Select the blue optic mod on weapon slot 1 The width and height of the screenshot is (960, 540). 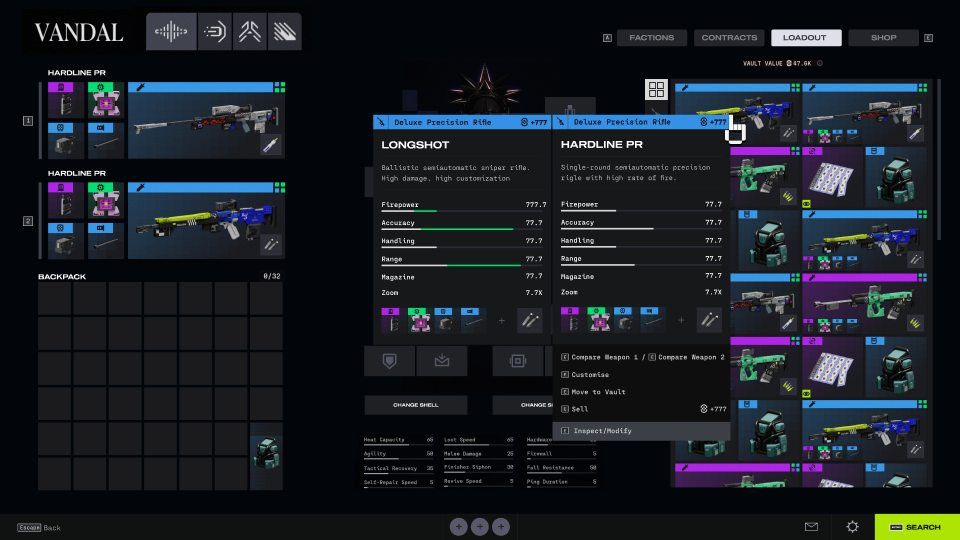pos(65,140)
